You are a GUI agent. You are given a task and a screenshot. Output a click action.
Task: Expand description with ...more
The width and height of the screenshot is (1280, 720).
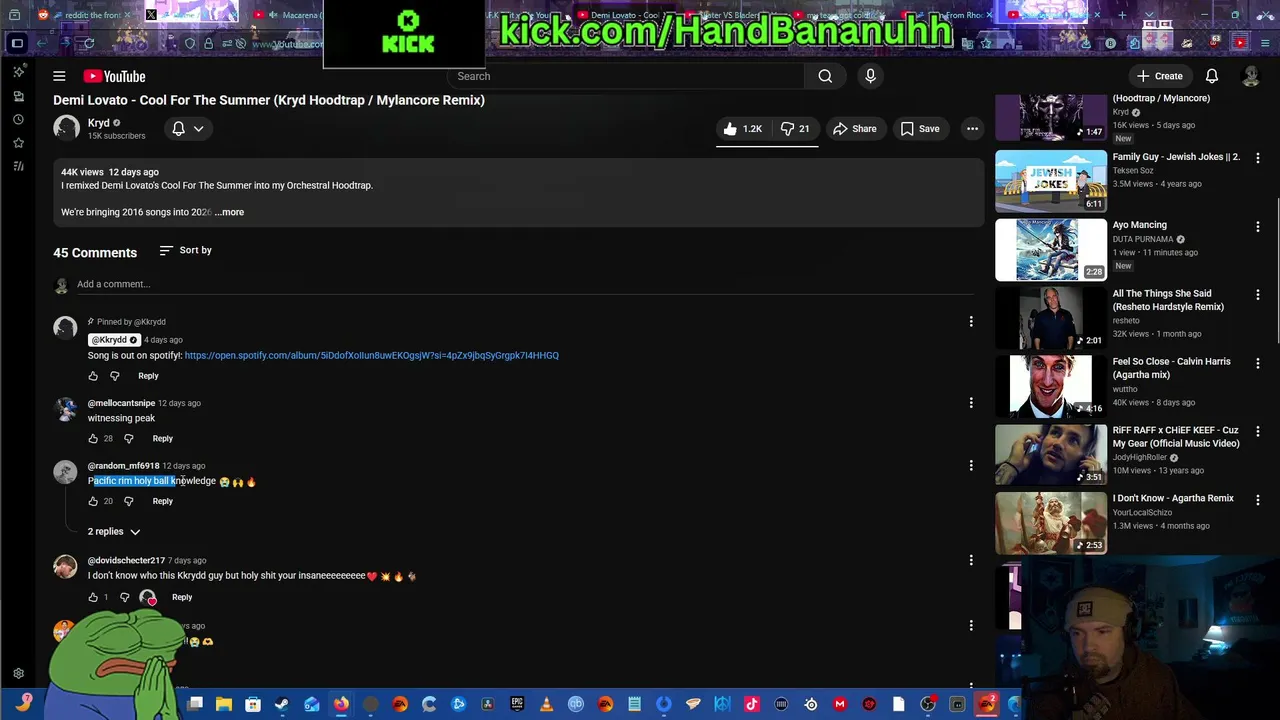coord(229,212)
